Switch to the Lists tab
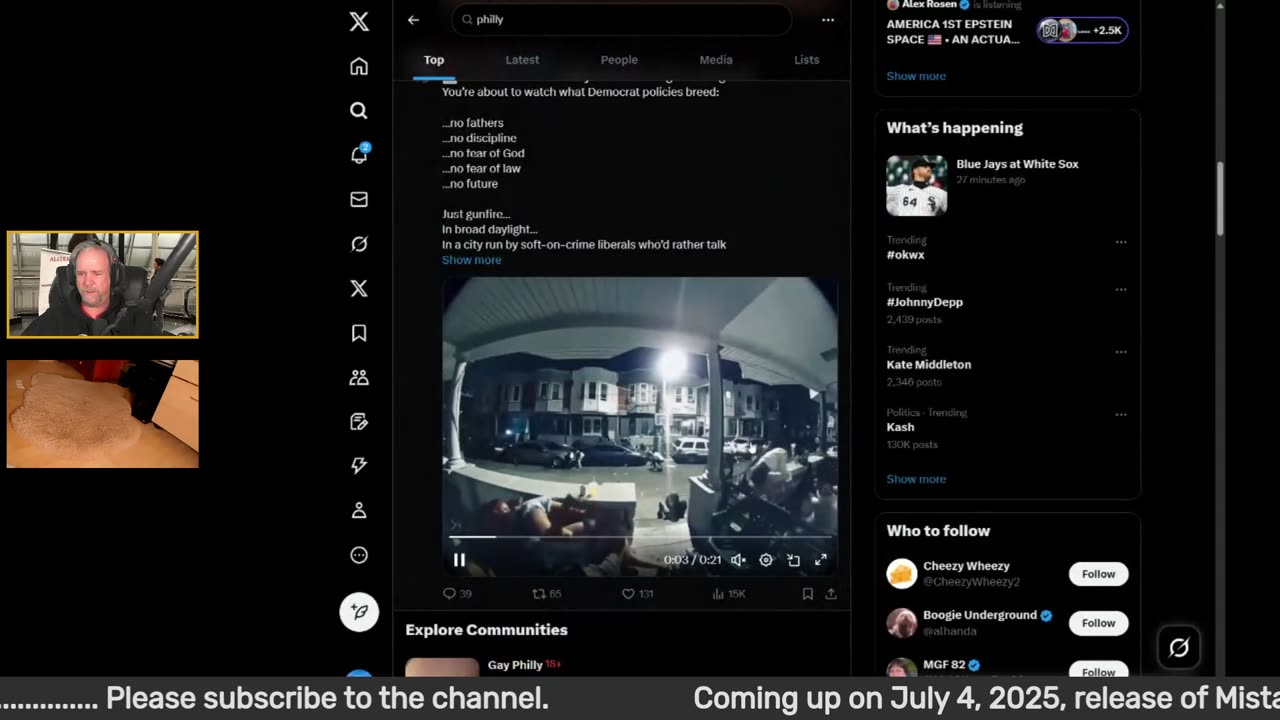Viewport: 1280px width, 720px height. (x=807, y=60)
